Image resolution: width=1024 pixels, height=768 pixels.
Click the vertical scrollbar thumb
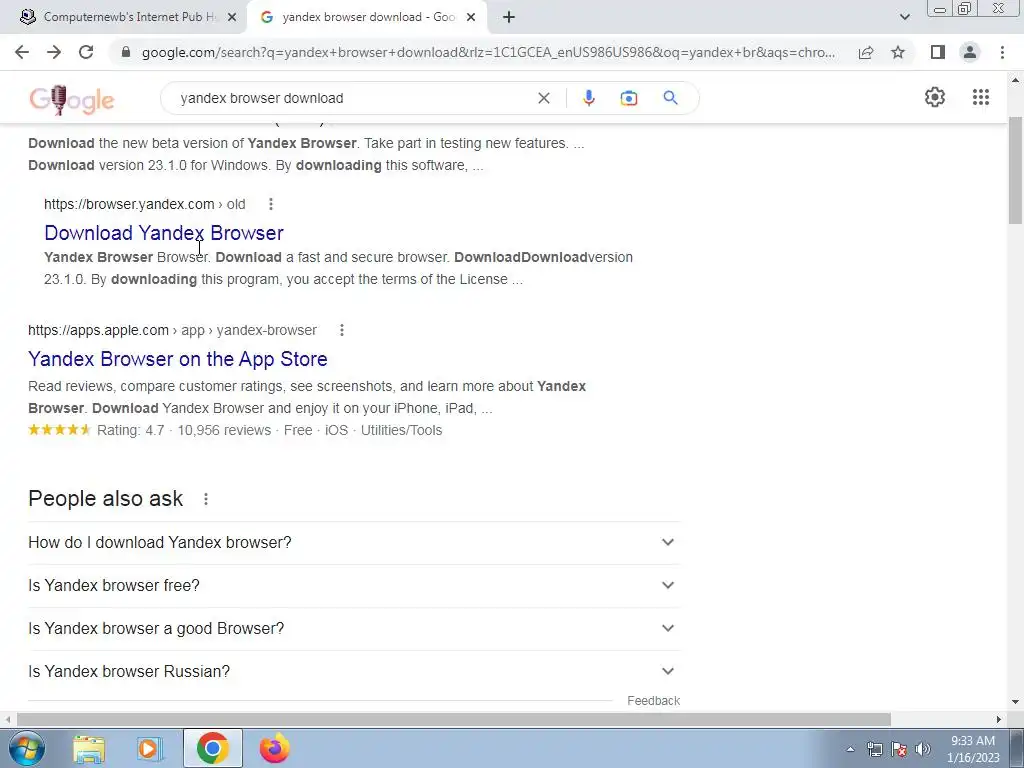(x=1016, y=171)
